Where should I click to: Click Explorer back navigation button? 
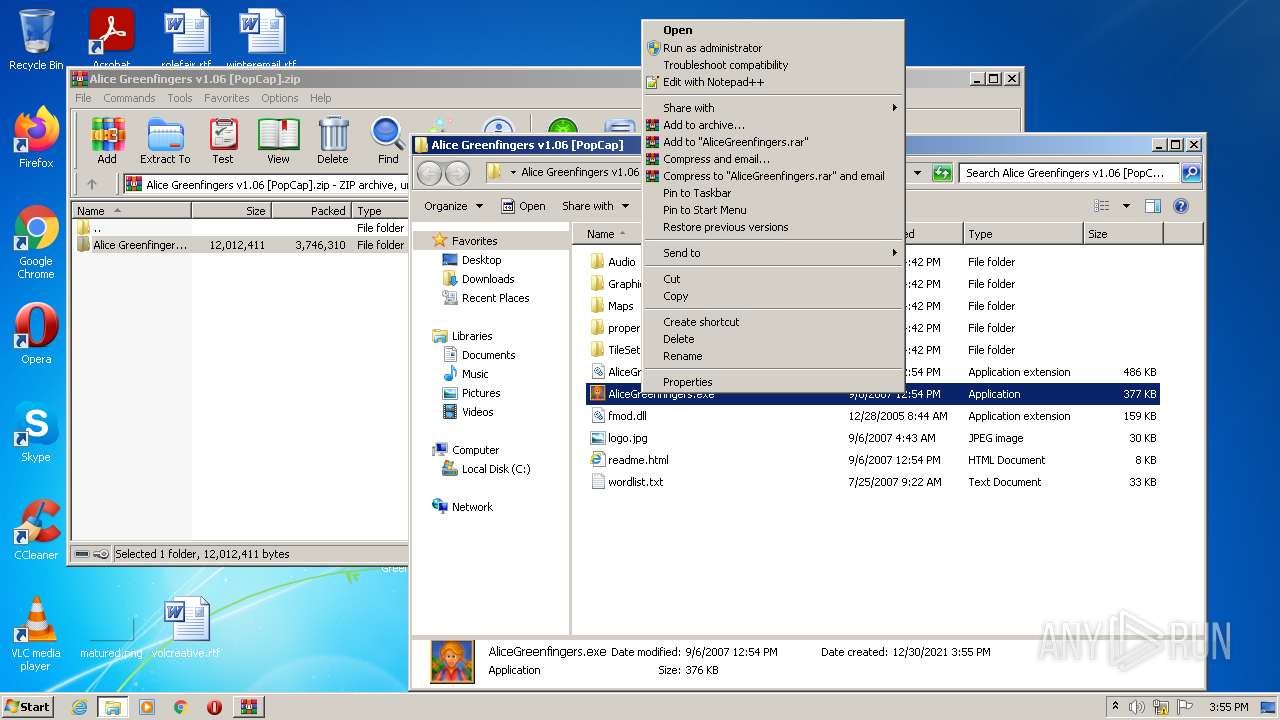pos(430,173)
